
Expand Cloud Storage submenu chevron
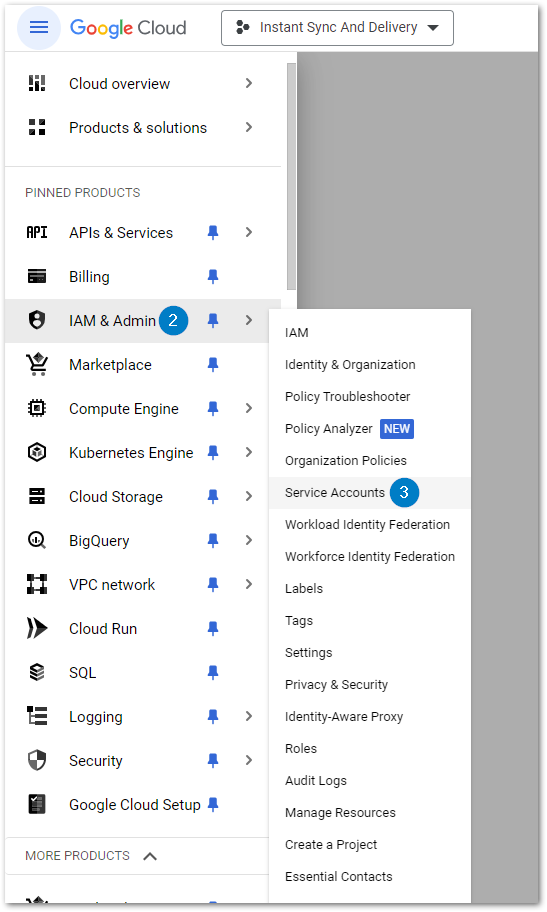(249, 496)
